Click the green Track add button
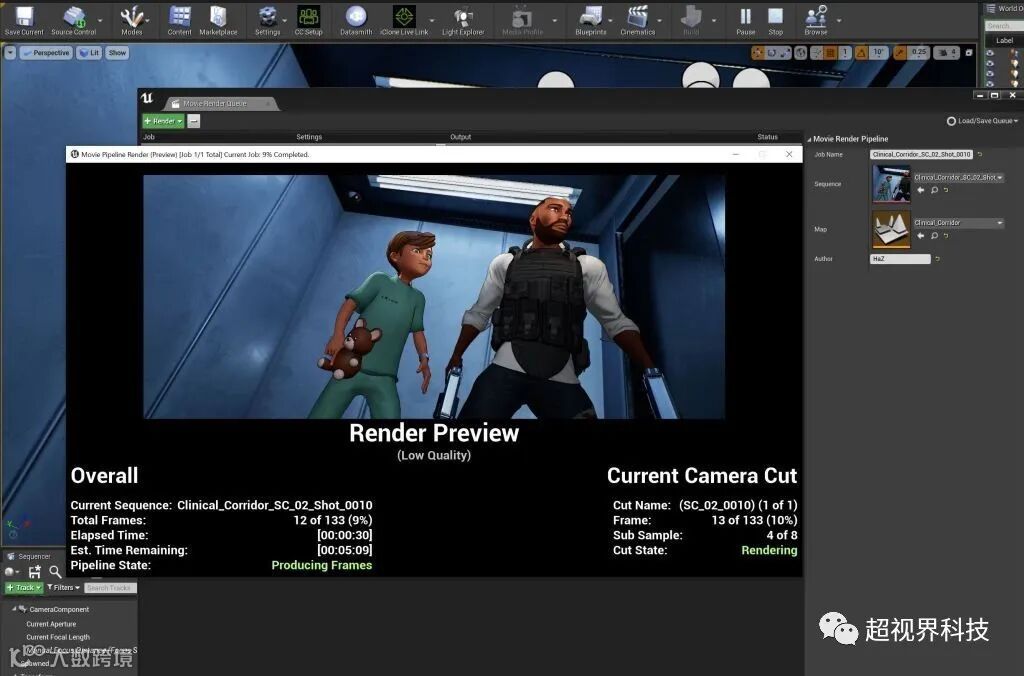The width and height of the screenshot is (1024, 676). pos(24,588)
